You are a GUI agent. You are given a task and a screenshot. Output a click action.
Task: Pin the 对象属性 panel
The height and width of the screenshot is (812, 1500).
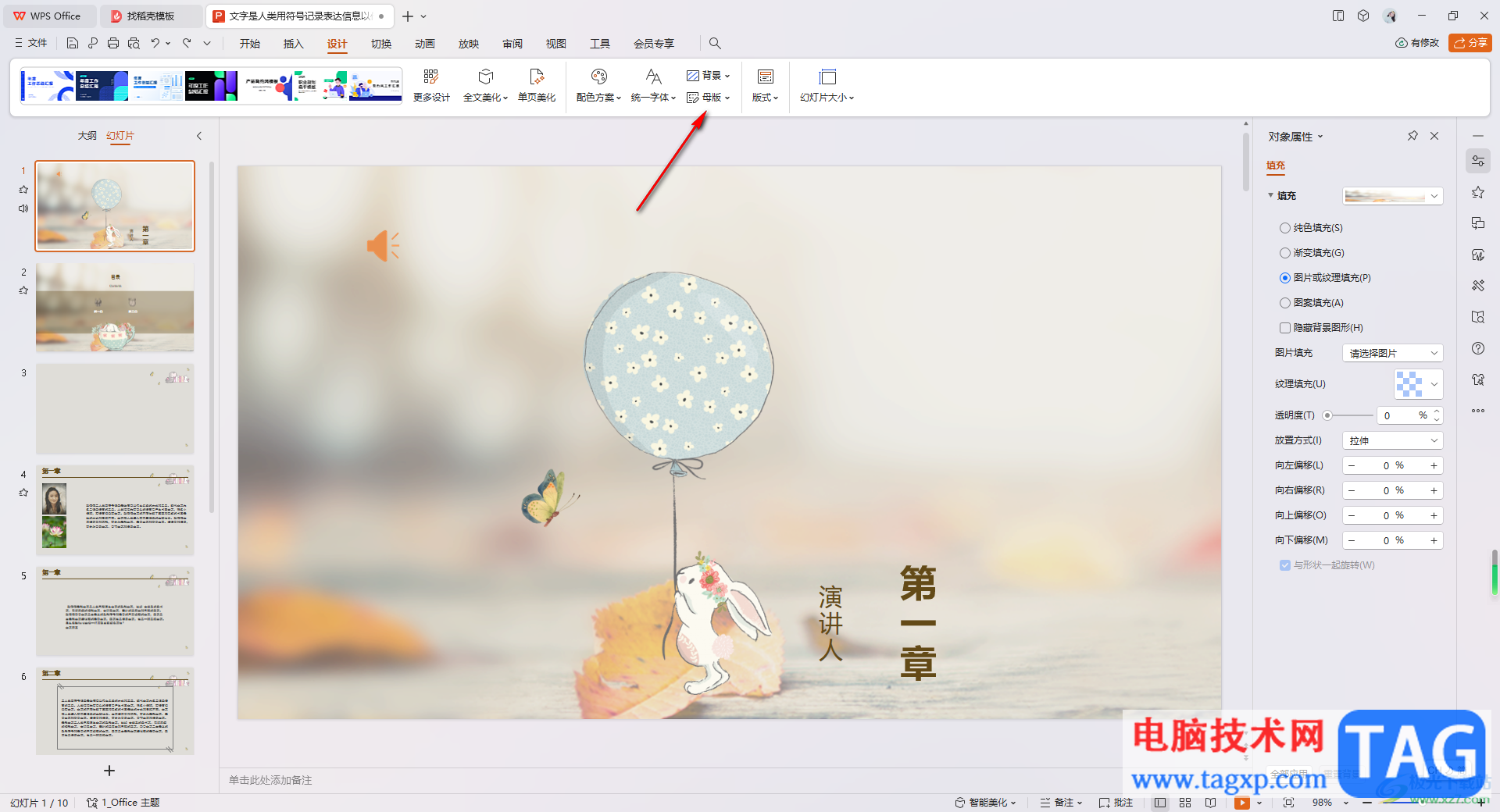tap(1412, 136)
